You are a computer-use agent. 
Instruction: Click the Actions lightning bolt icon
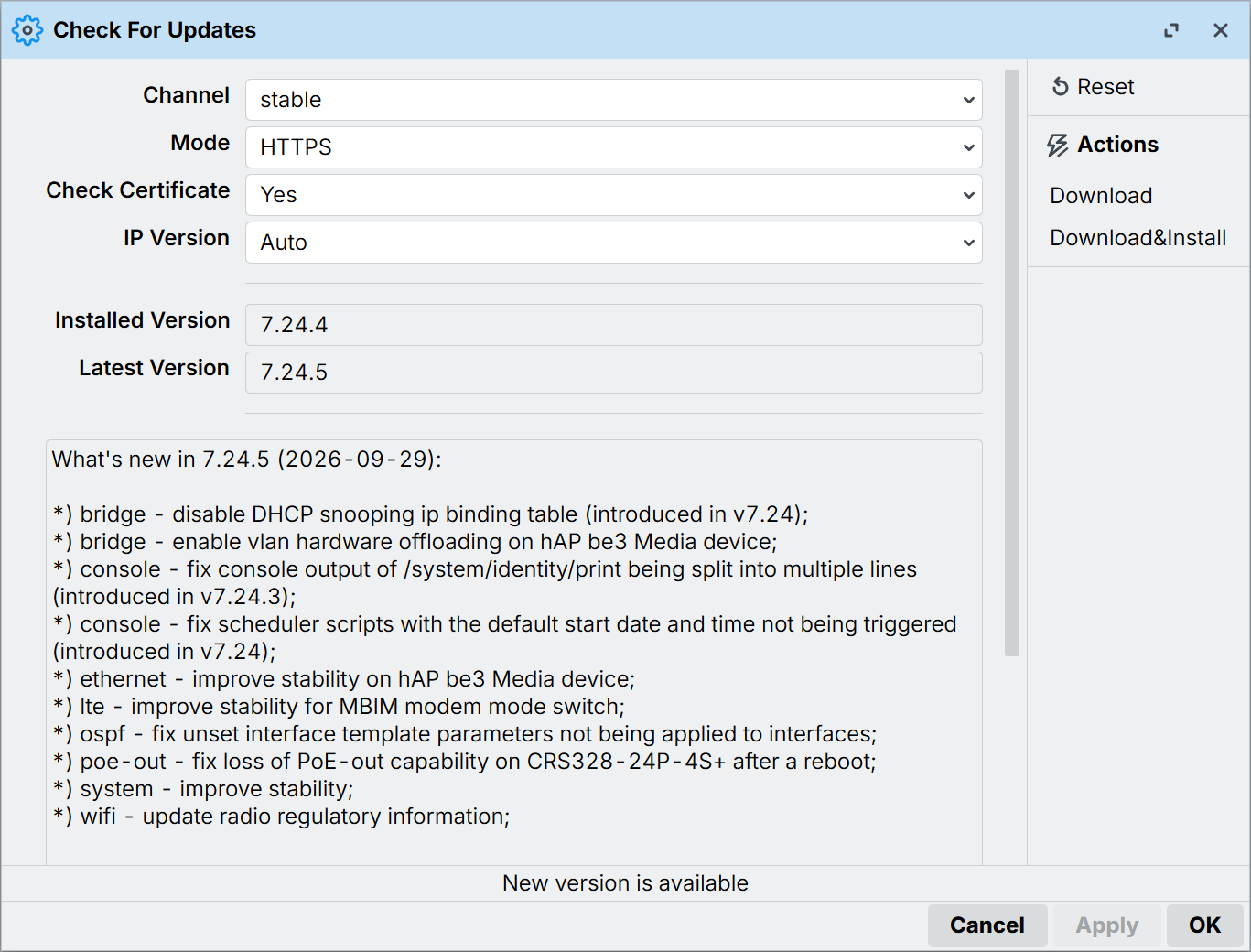click(x=1058, y=145)
